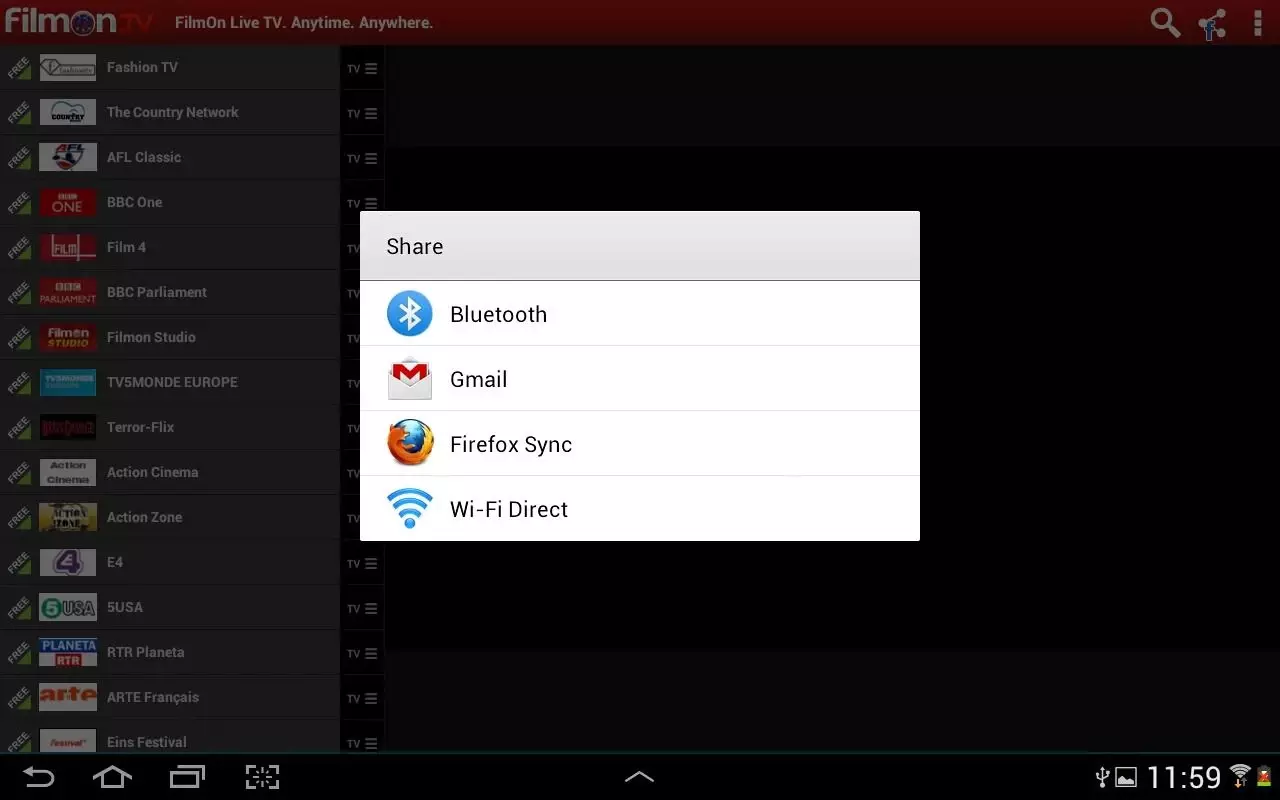1280x800 pixels.
Task: Select the TV5MONDE EUROPE channel name
Action: click(x=172, y=382)
